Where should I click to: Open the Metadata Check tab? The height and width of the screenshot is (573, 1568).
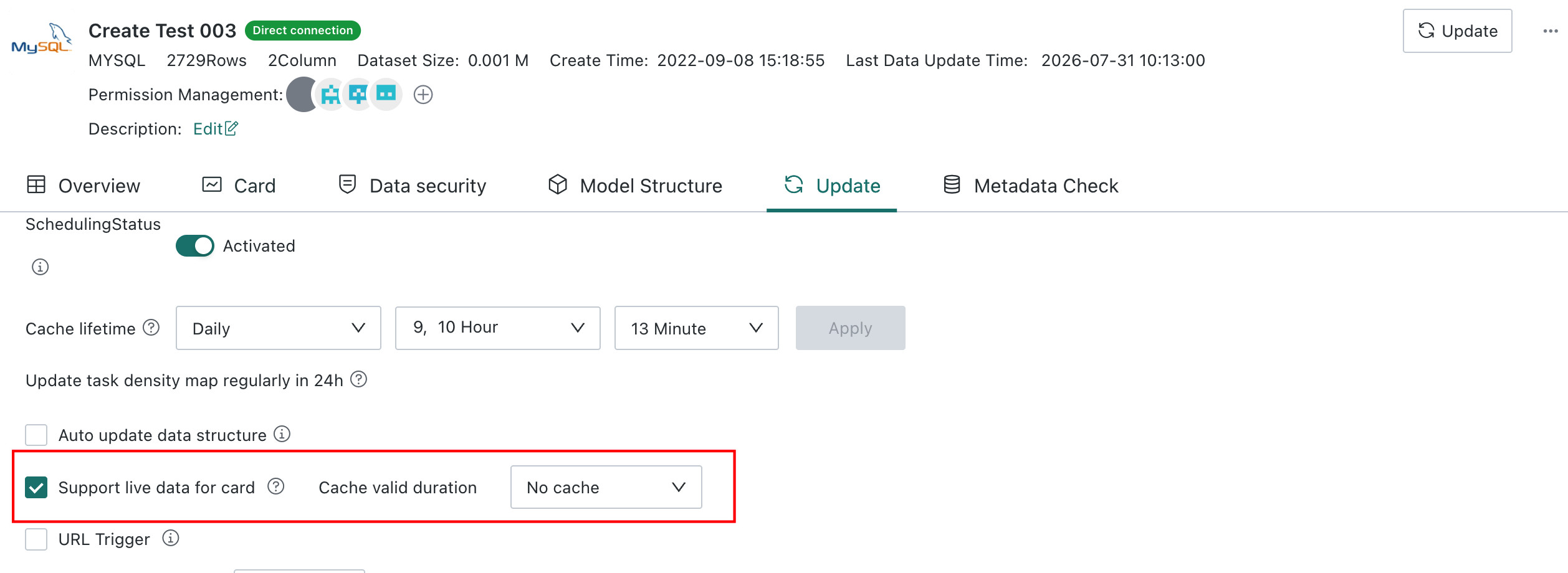tap(1031, 186)
